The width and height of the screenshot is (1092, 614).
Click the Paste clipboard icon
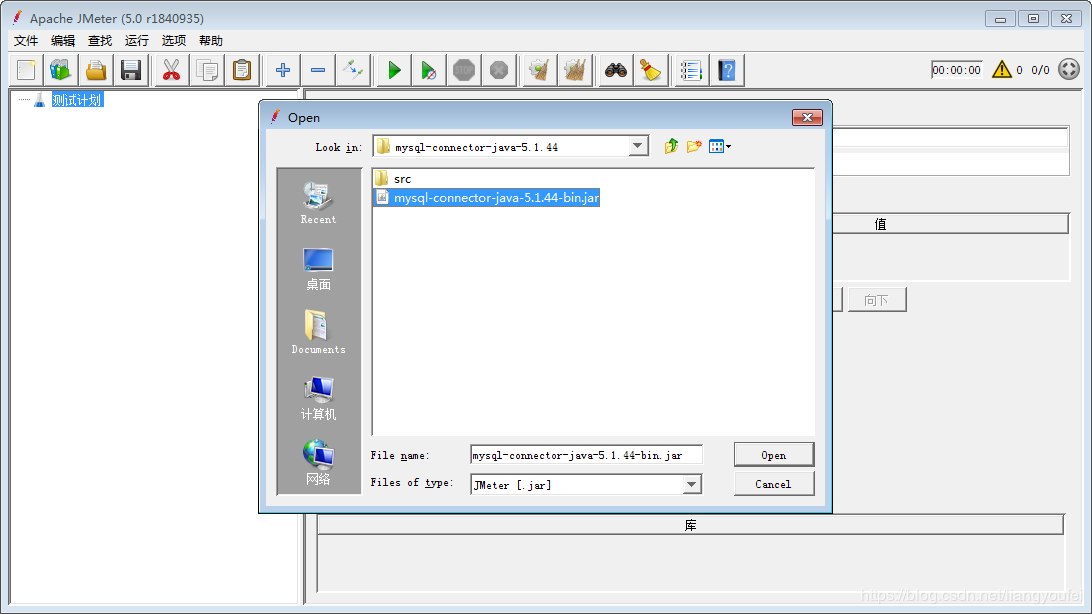(242, 70)
